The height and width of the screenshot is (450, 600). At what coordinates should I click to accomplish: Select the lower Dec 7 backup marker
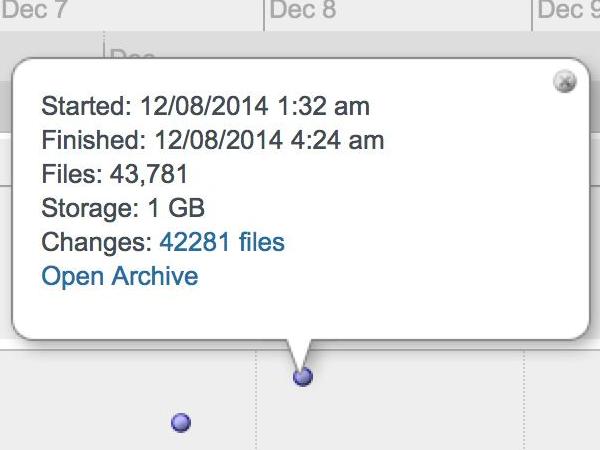[x=181, y=422]
